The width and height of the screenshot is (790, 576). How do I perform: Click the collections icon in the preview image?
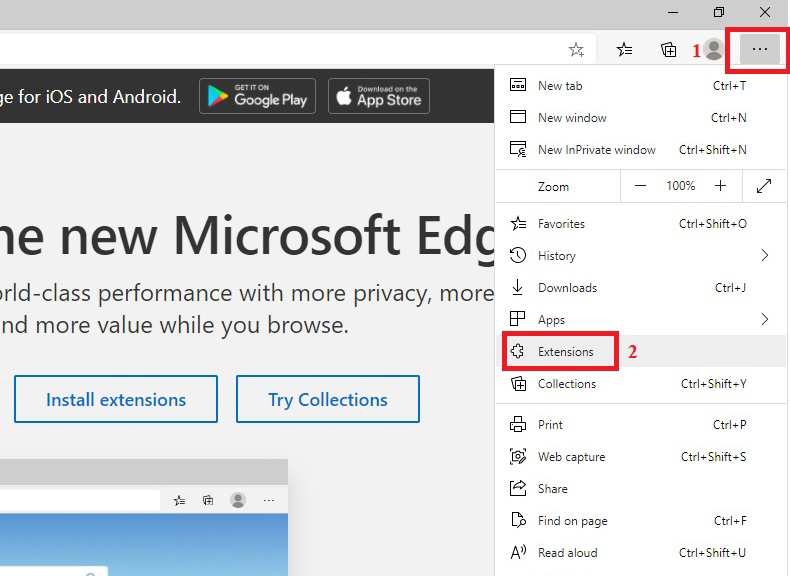(x=208, y=500)
